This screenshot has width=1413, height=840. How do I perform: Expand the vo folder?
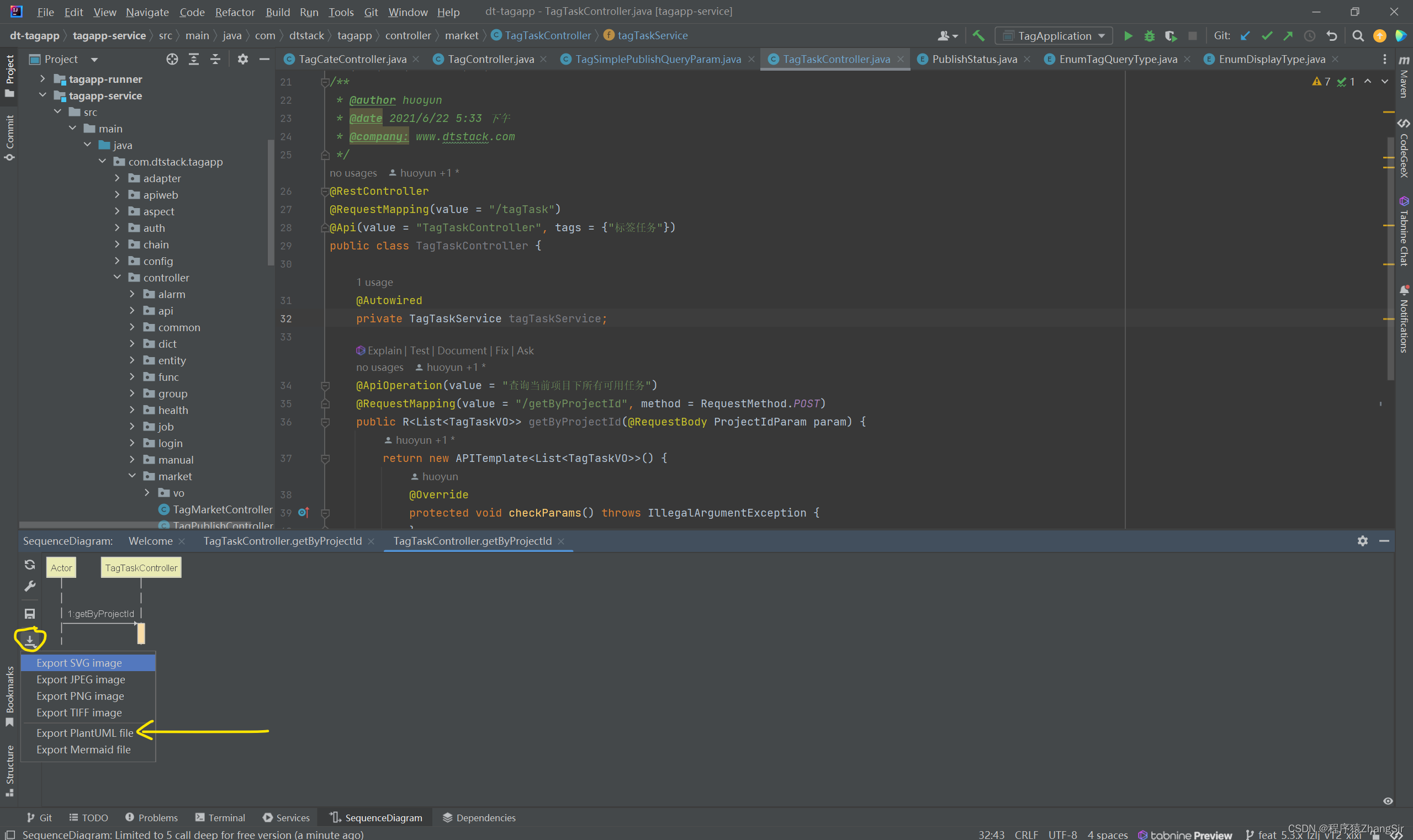[147, 492]
